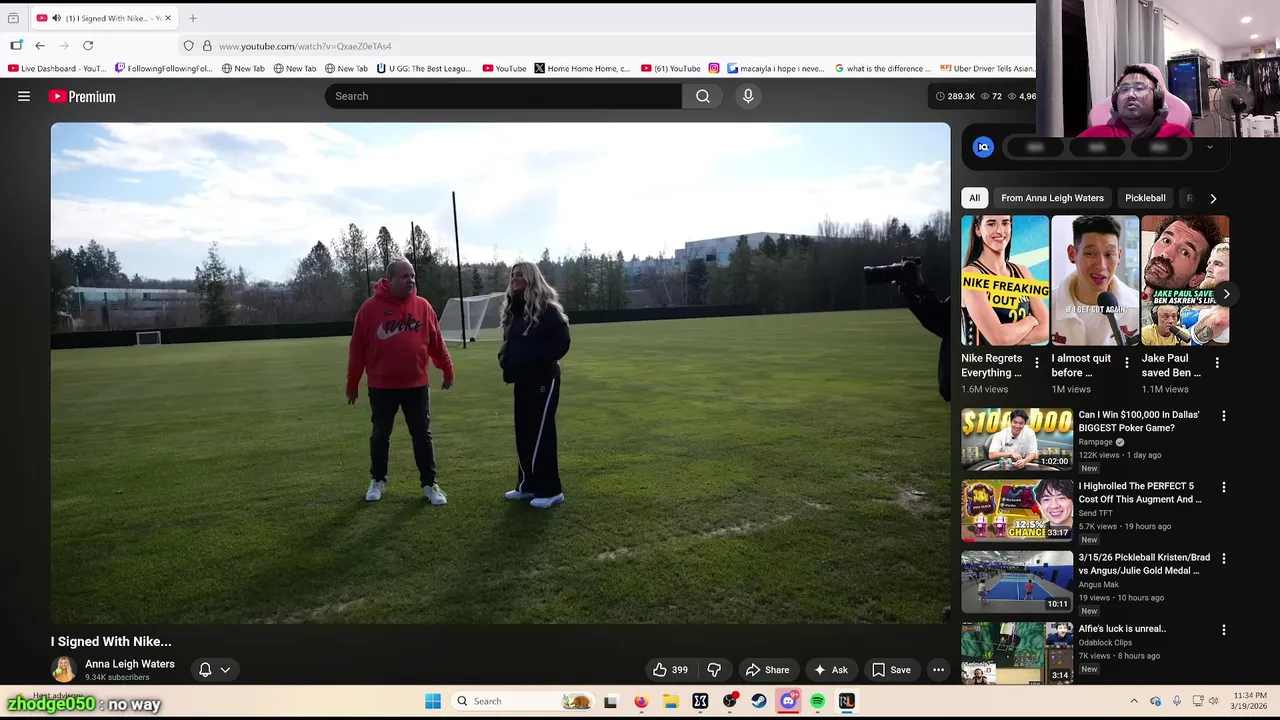The height and width of the screenshot is (720, 1280).
Task: Open I almost quit before short
Action: (1095, 280)
